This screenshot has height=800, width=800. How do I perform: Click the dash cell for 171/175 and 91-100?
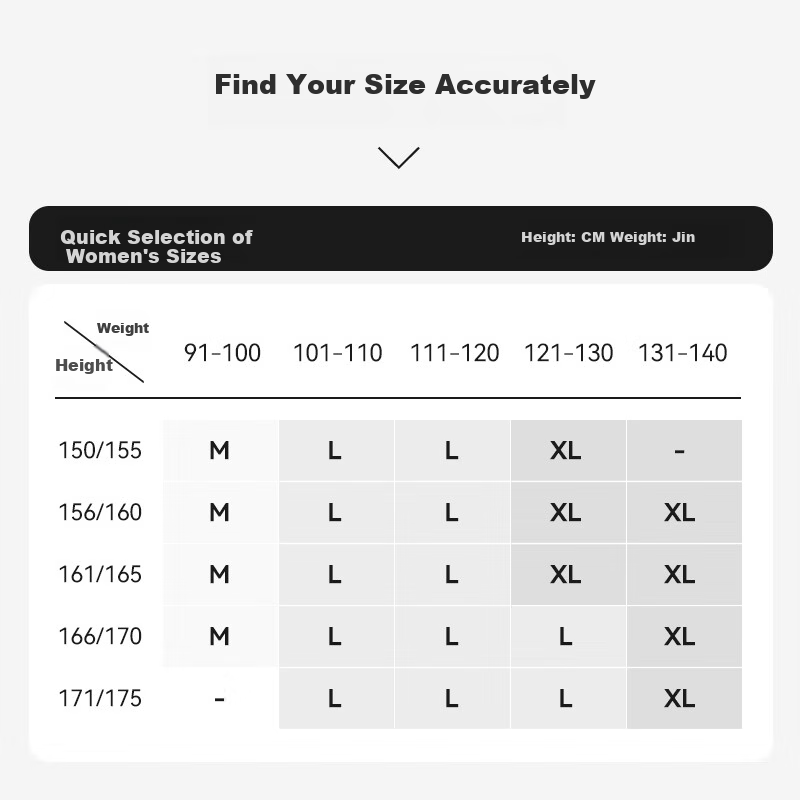[x=220, y=698]
